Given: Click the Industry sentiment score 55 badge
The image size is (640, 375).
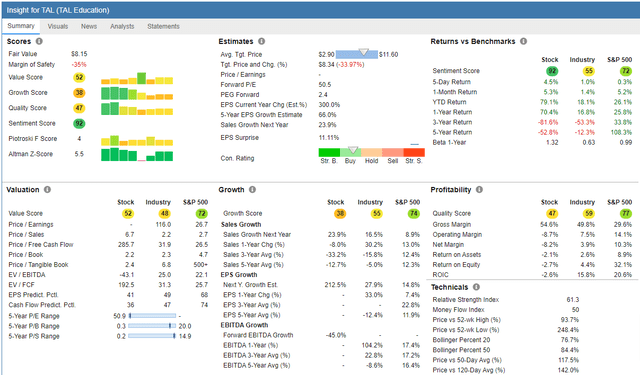Looking at the screenshot, I should [589, 71].
